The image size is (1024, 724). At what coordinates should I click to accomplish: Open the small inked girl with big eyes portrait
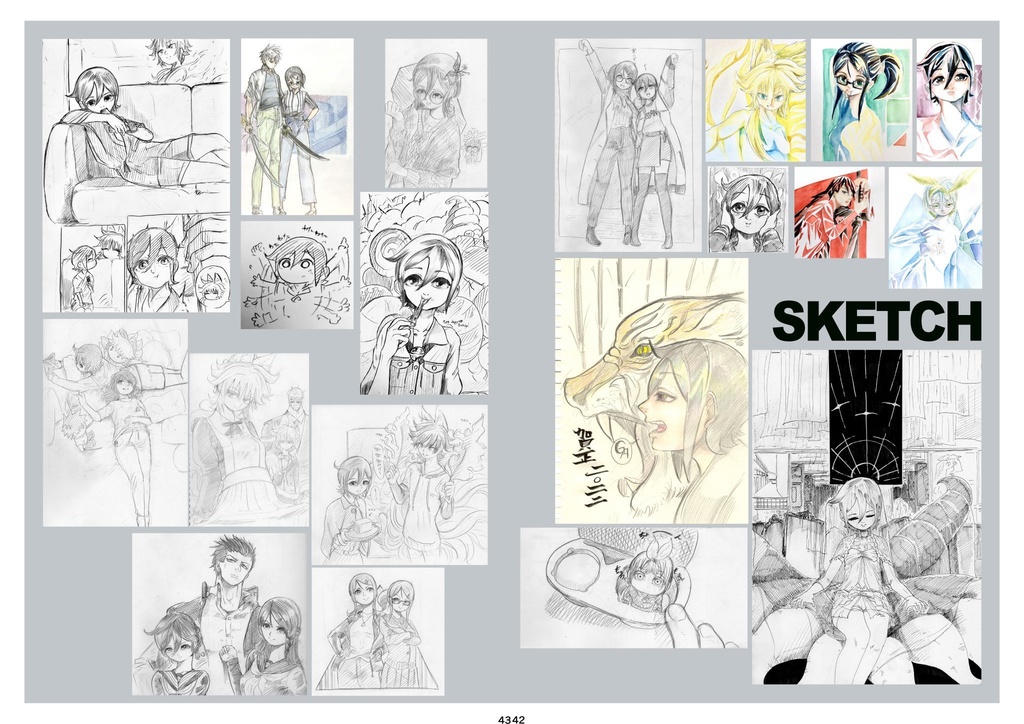click(x=748, y=210)
